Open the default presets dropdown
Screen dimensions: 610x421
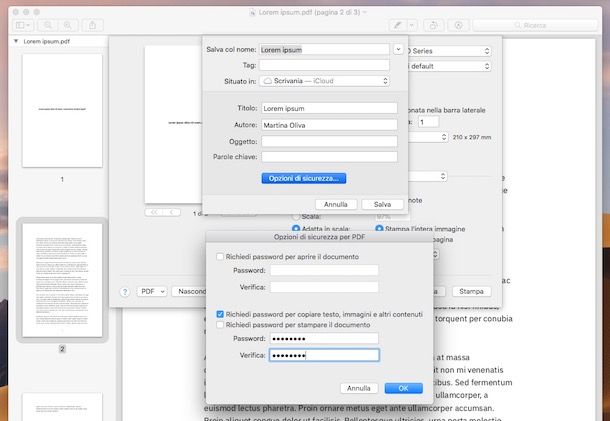449,66
